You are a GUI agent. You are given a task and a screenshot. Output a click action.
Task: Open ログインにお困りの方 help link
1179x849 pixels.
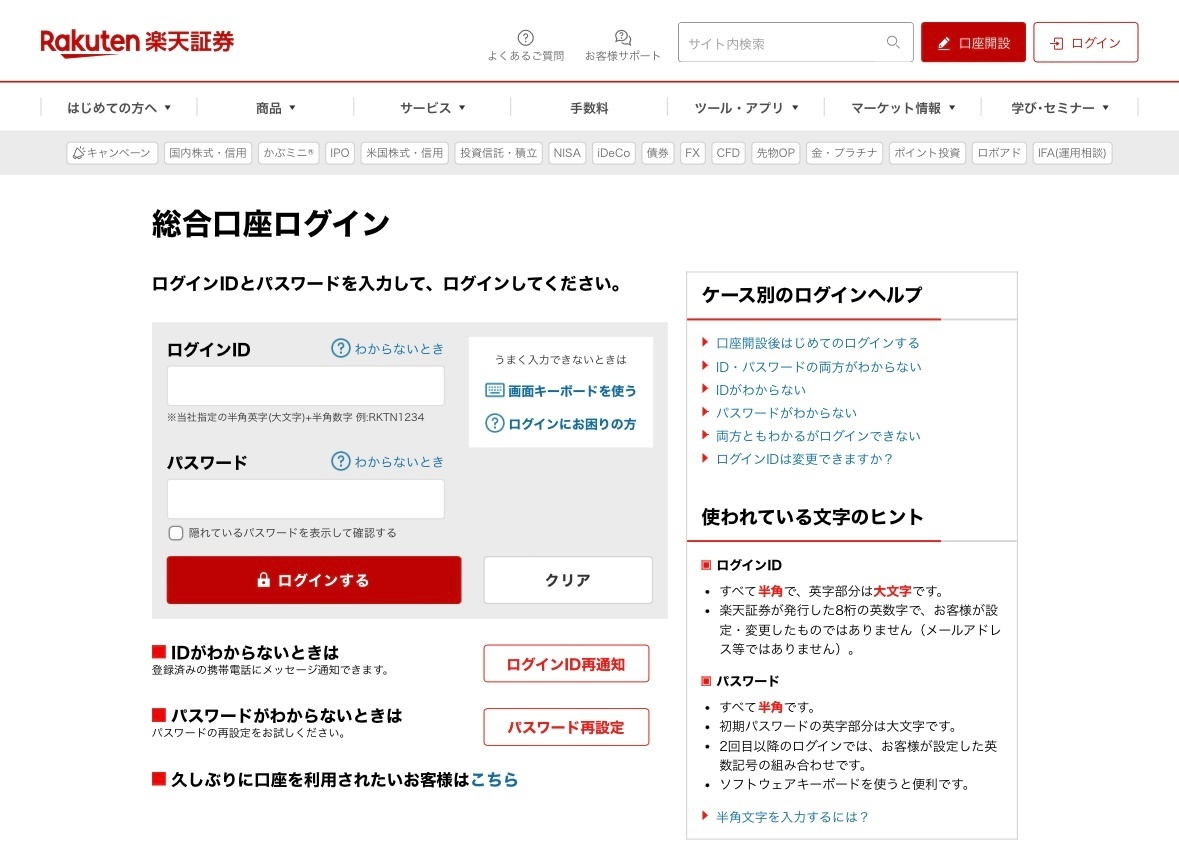(561, 423)
